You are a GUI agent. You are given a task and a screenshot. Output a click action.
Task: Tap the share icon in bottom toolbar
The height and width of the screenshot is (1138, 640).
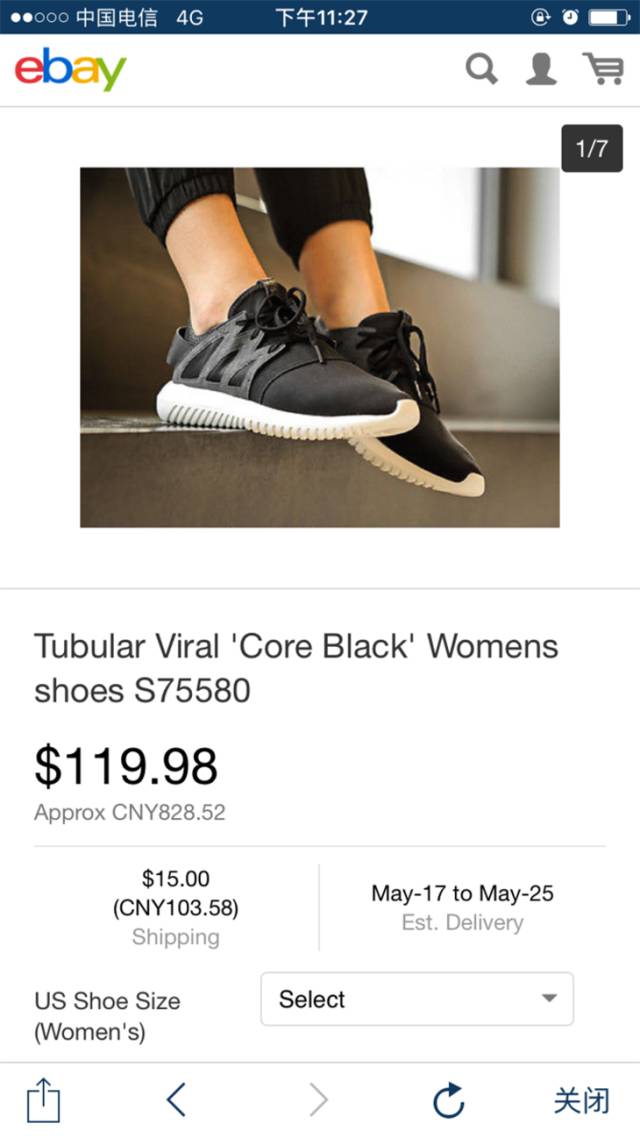[x=44, y=1100]
